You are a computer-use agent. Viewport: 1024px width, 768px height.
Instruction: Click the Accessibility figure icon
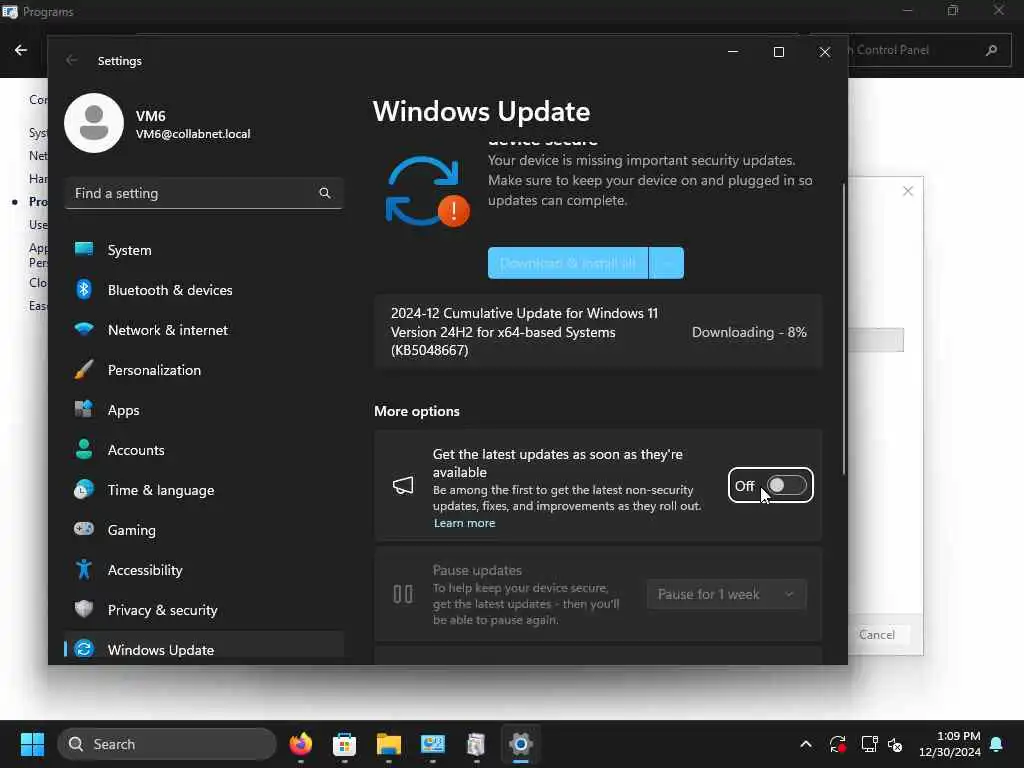[x=84, y=569]
